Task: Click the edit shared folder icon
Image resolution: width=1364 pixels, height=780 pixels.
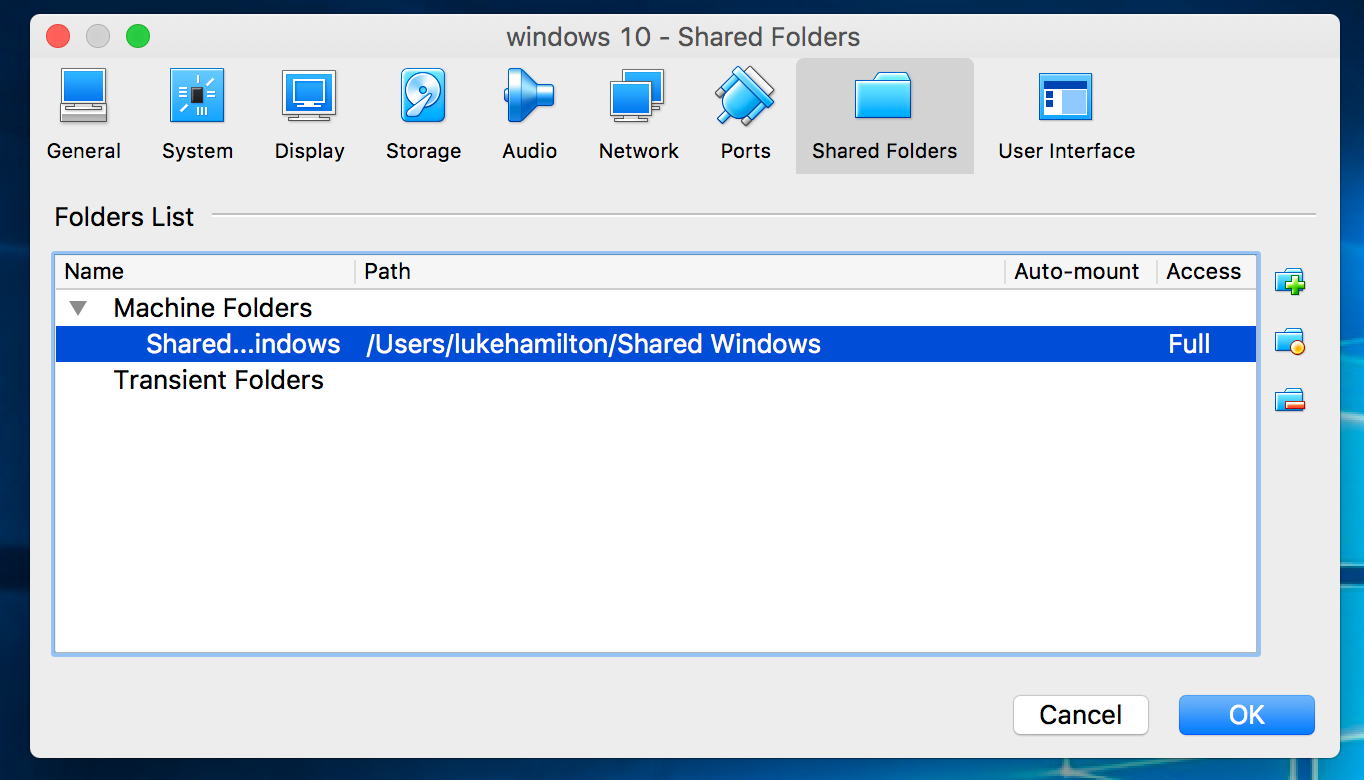Action: click(x=1290, y=342)
